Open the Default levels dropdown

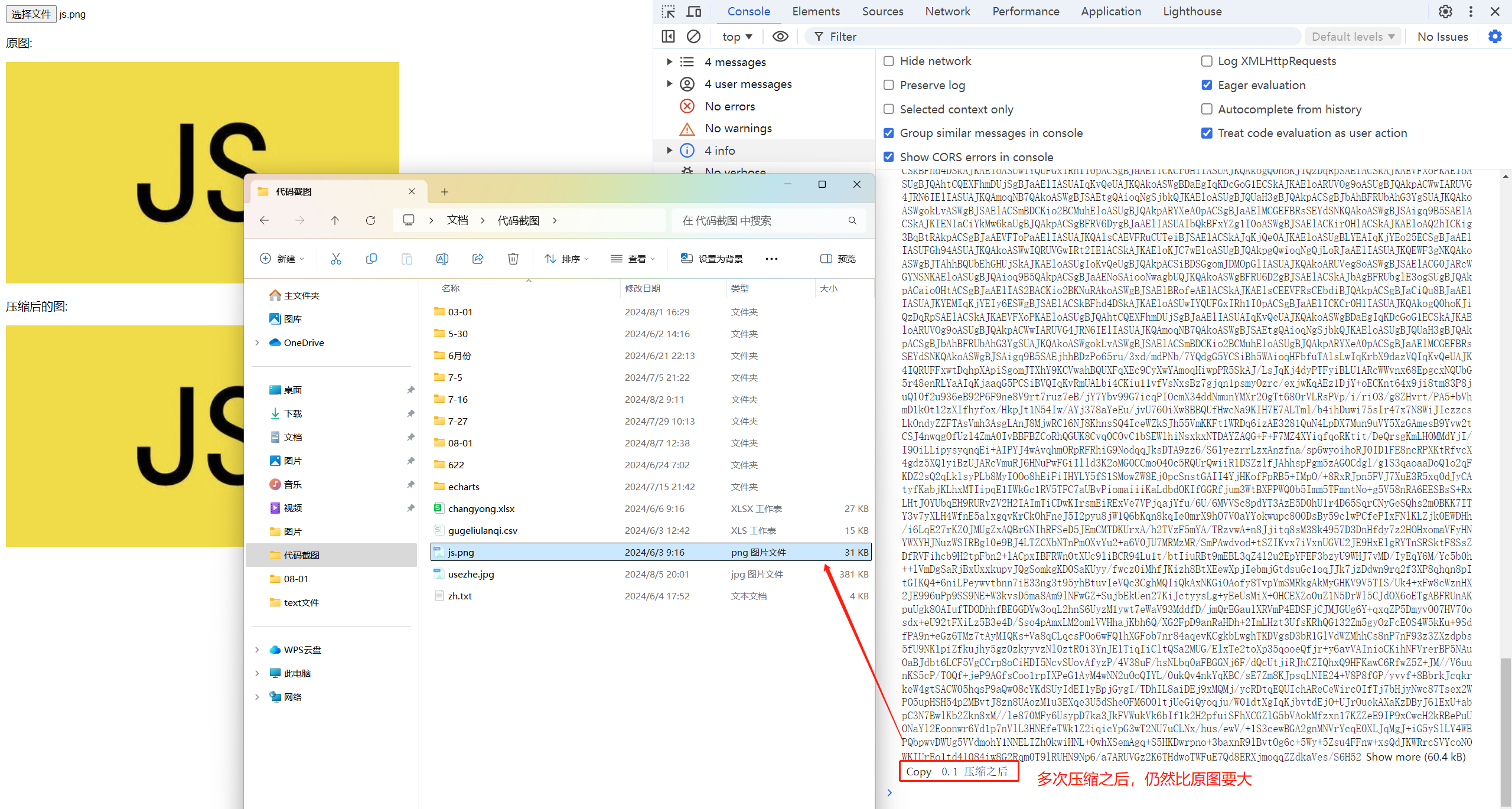click(x=1353, y=37)
